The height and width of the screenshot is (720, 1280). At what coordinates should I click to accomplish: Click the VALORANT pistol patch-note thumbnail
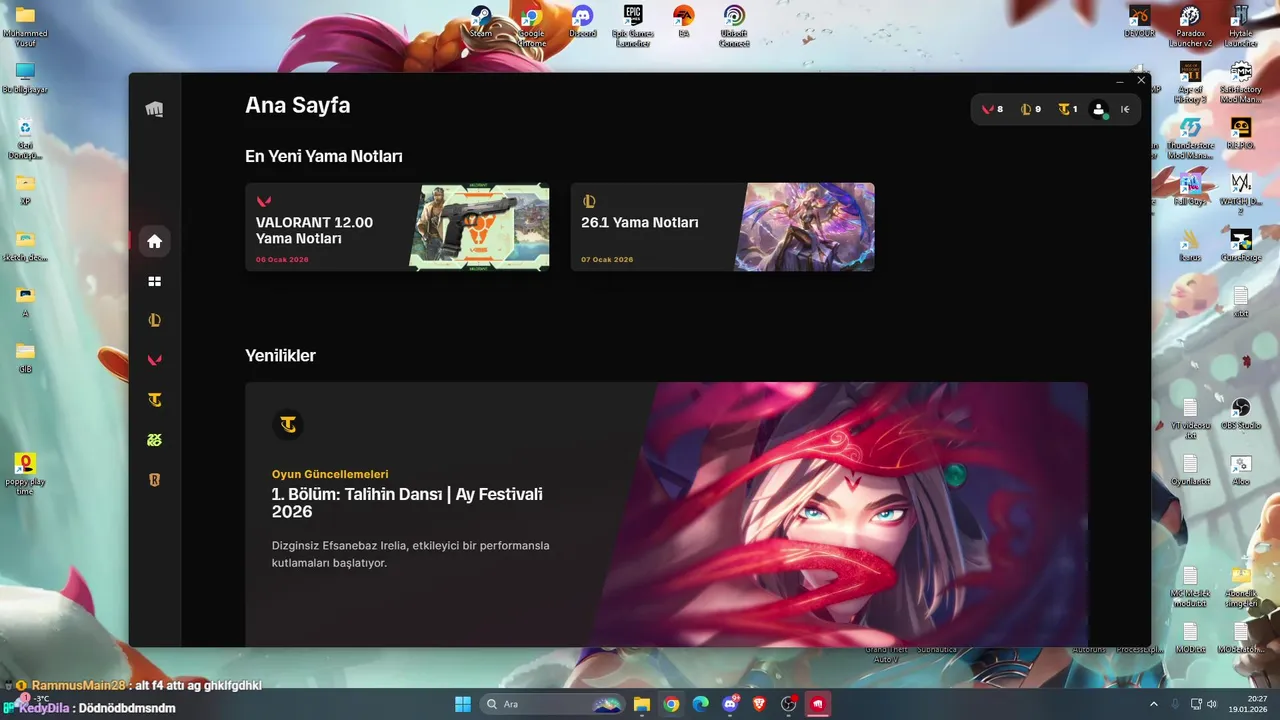tap(479, 227)
